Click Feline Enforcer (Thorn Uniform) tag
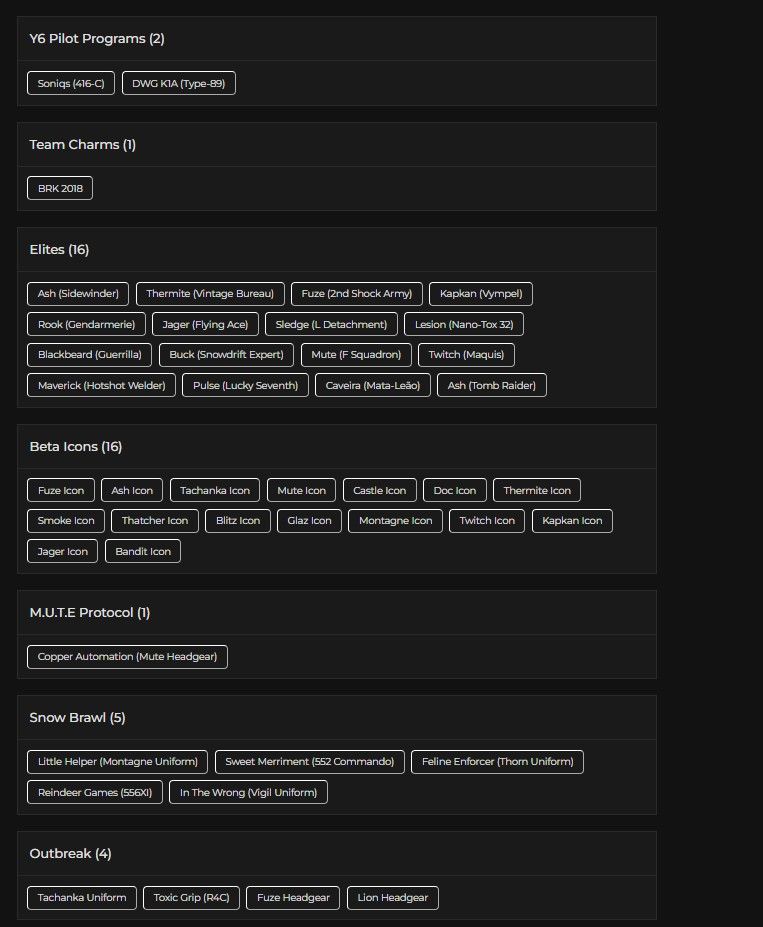763x927 pixels. pyautogui.click(x=497, y=761)
